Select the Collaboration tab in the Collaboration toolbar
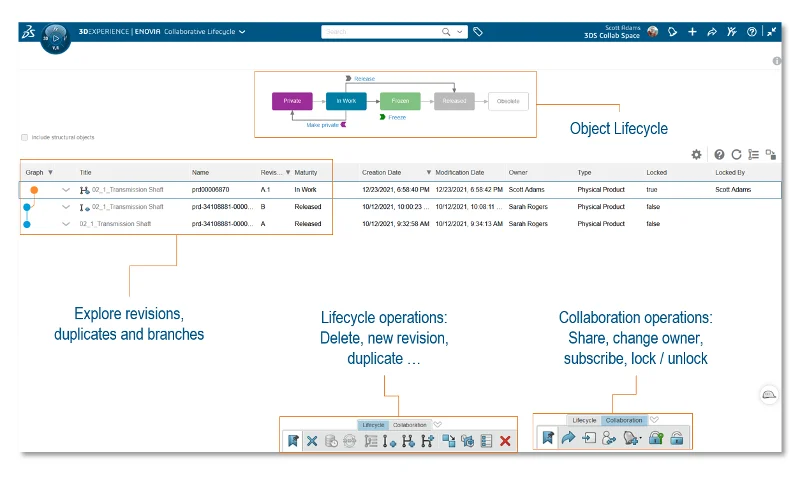Screen dimensions: 800x484 coord(624,420)
